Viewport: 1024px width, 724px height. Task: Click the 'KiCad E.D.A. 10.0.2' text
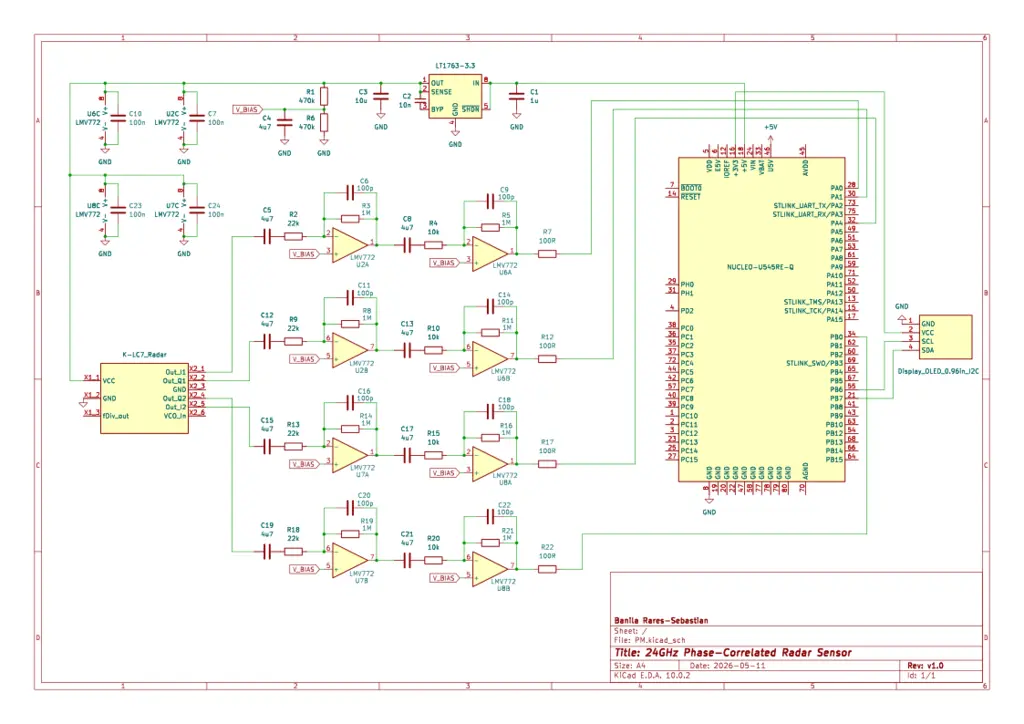652,675
